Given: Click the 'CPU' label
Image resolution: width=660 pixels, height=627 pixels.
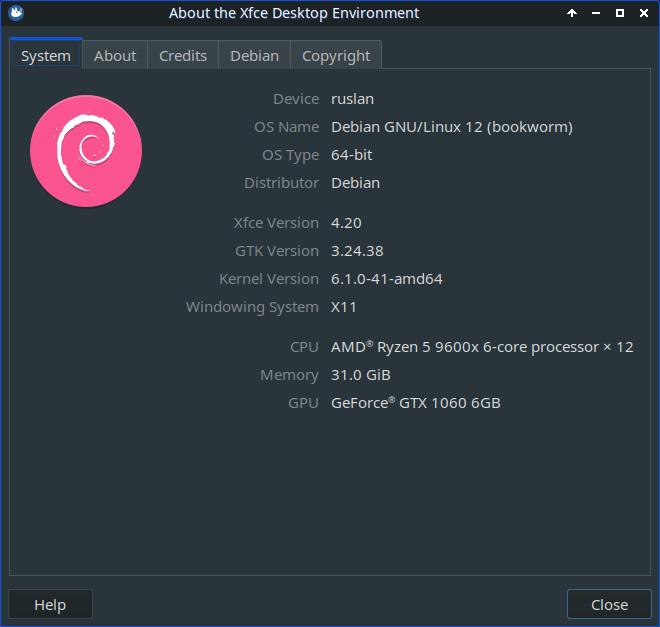Looking at the screenshot, I should click(304, 347).
